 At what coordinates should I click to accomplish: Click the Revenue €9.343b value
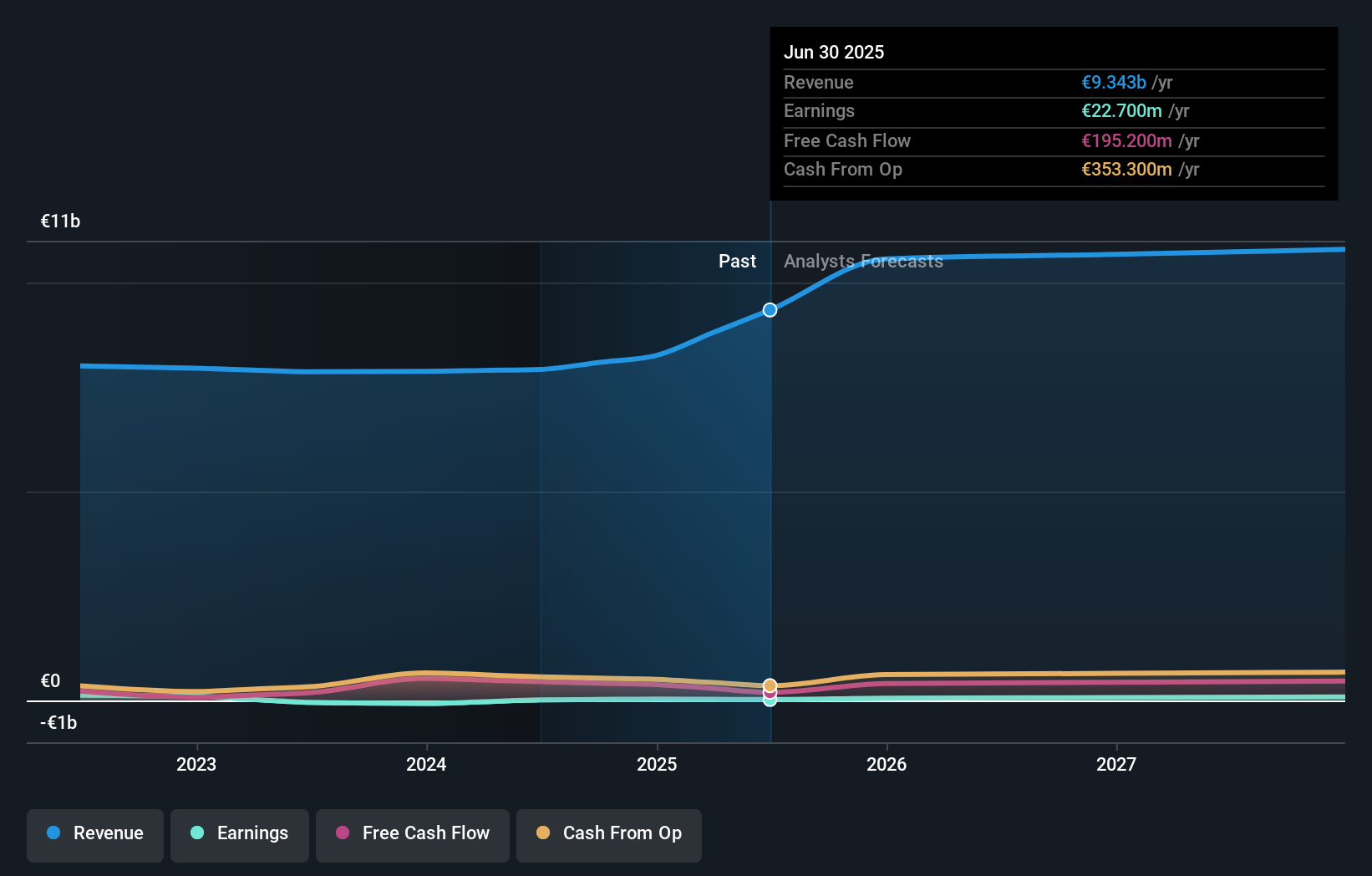[x=1114, y=82]
